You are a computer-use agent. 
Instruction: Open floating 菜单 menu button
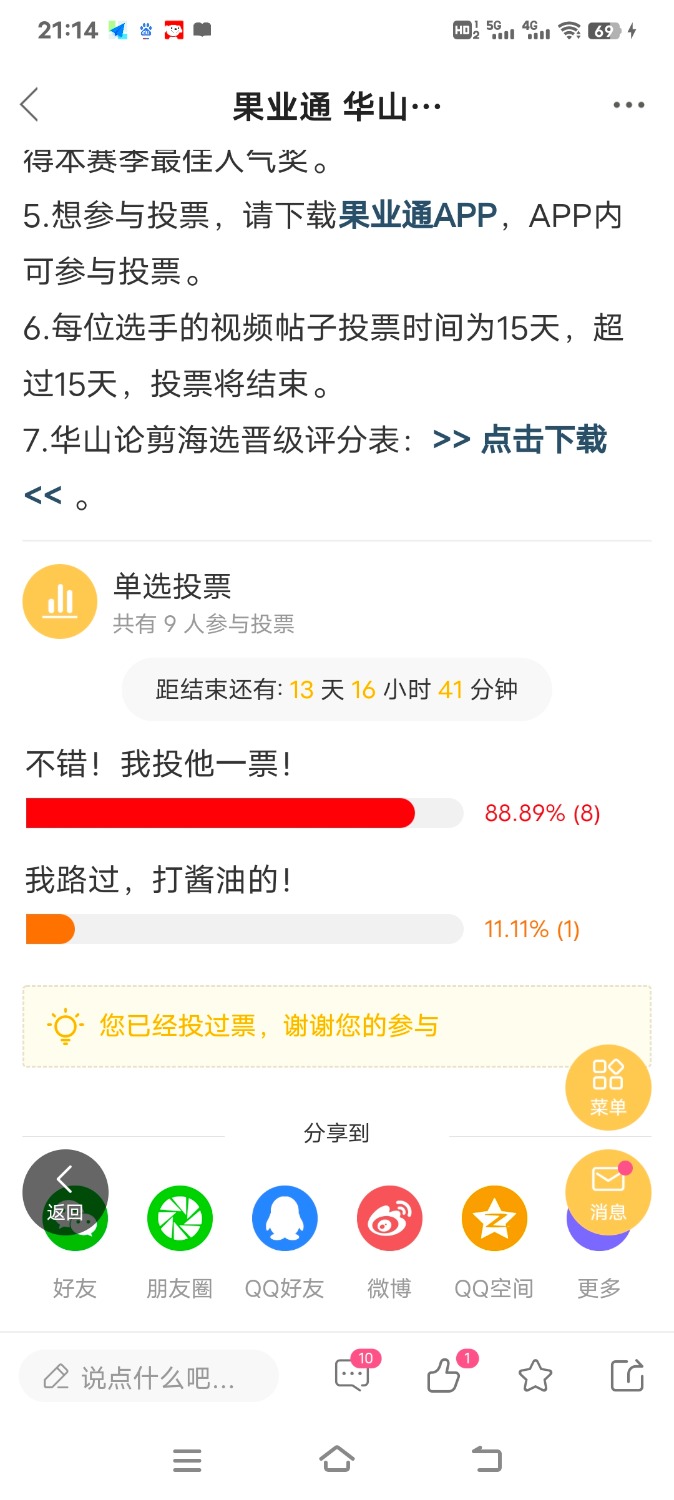pos(608,1087)
